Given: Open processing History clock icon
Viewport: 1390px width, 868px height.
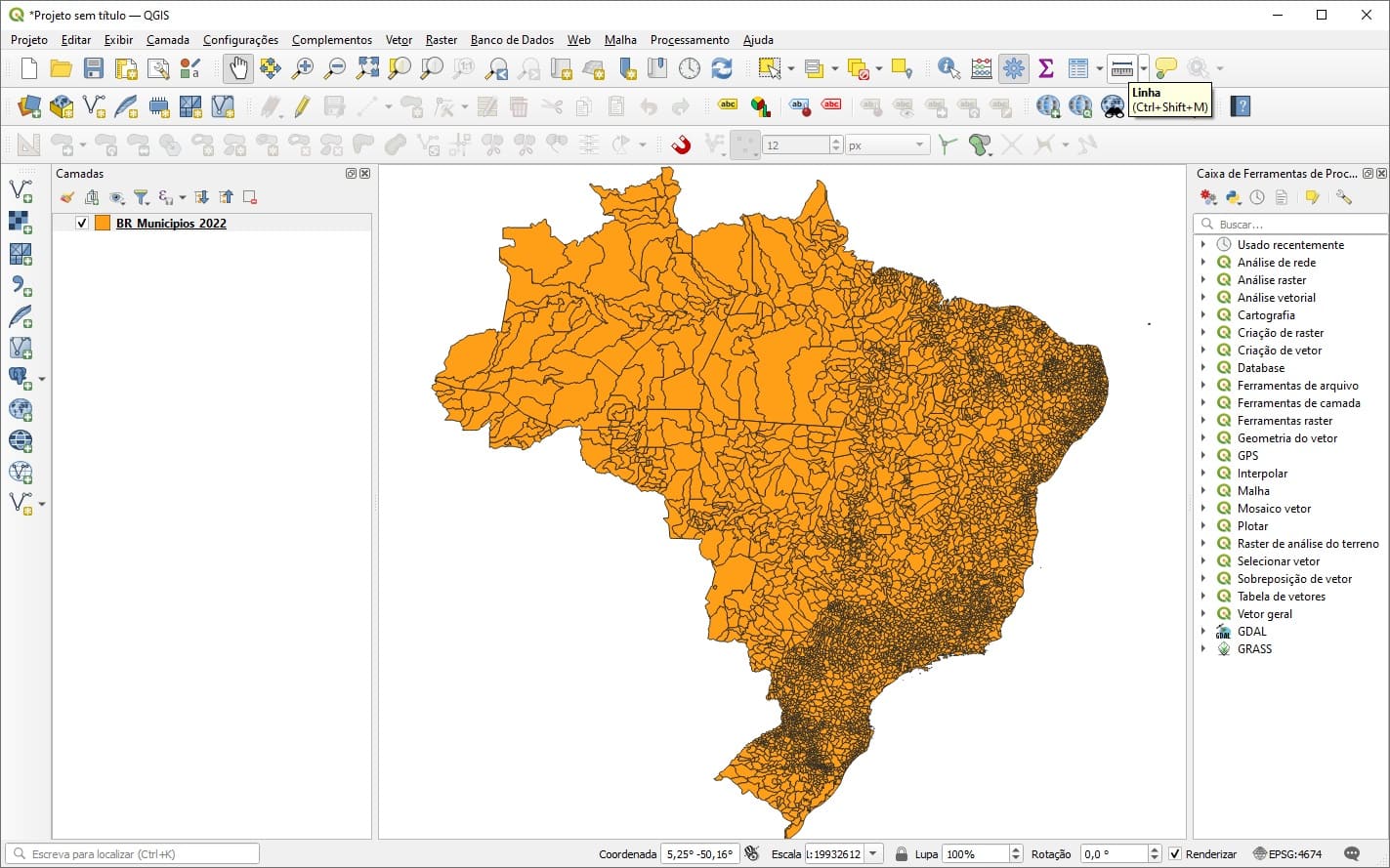Looking at the screenshot, I should click(x=1257, y=197).
